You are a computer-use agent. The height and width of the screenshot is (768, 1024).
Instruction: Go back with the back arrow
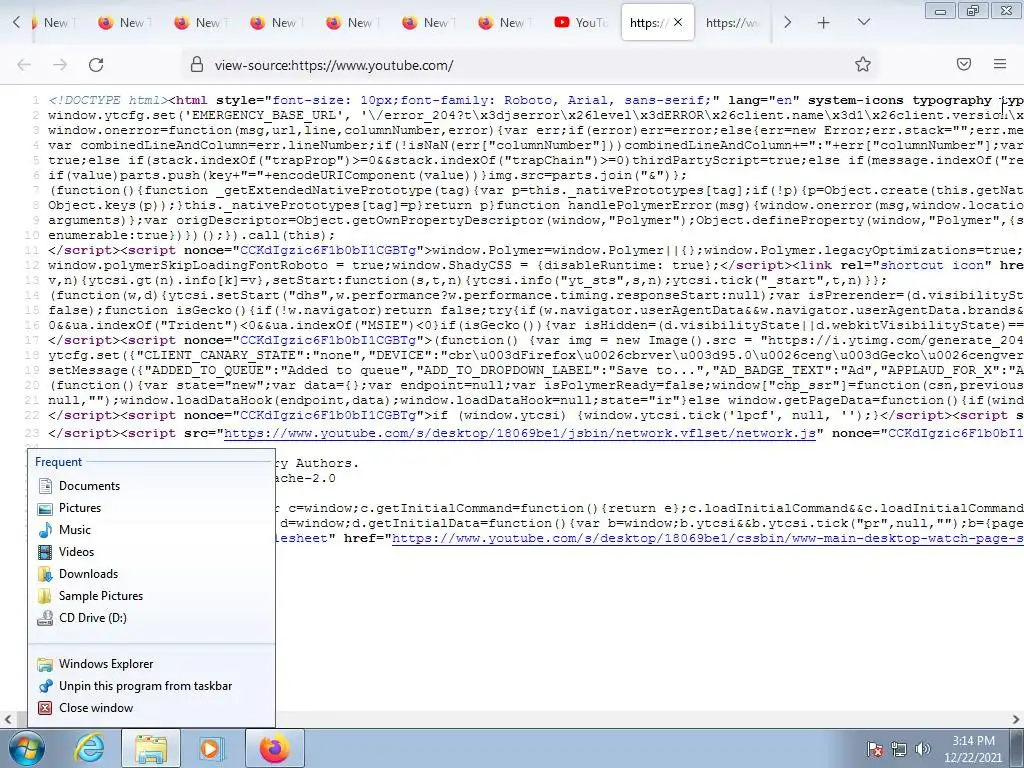(x=24, y=65)
